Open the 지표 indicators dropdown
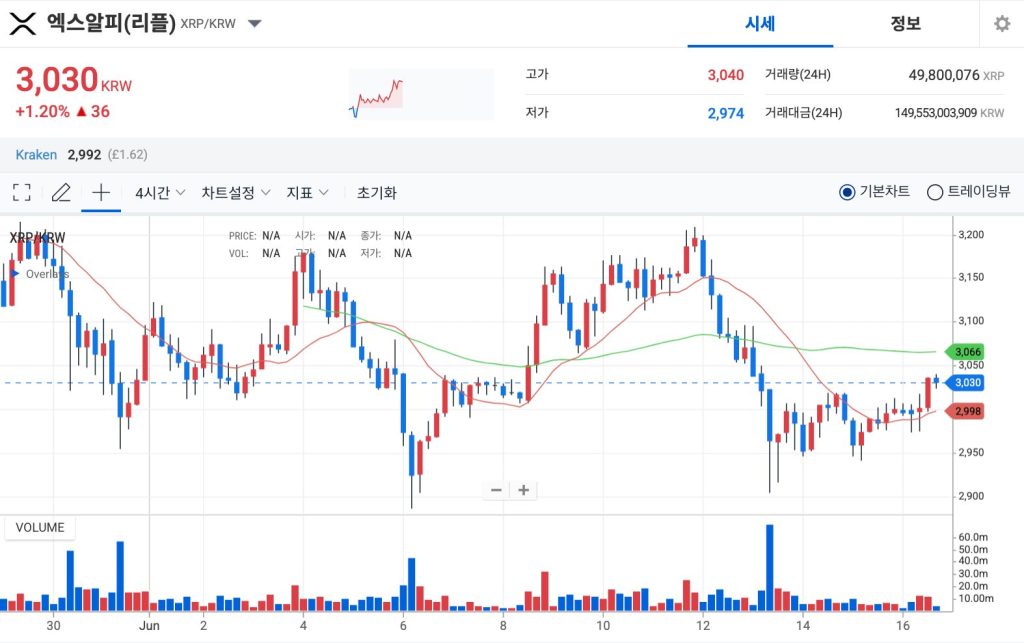This screenshot has height=643, width=1024. coord(306,192)
